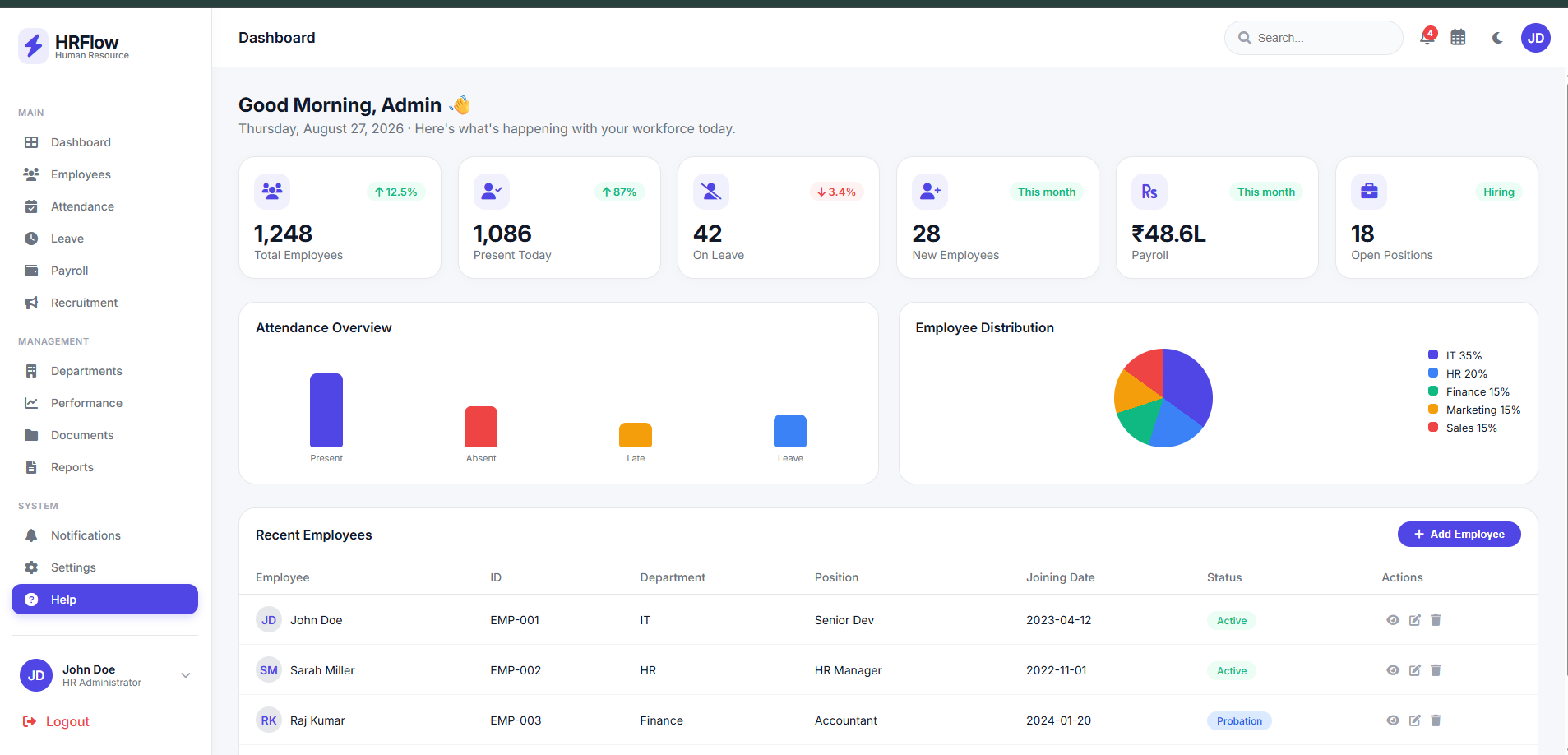
Task: Click the Open Positions briefcase icon
Action: 1369,192
